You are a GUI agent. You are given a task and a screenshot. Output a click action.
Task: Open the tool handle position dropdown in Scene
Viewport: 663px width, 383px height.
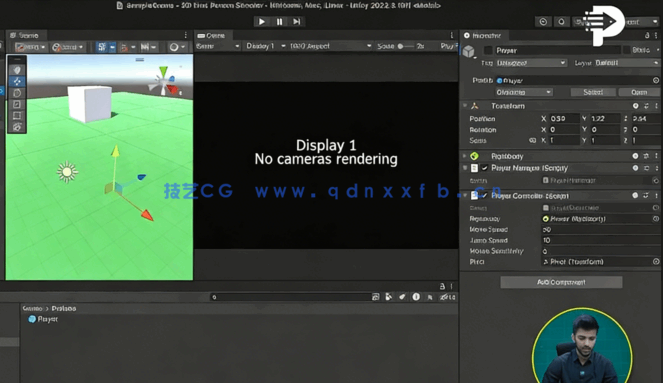(x=30, y=47)
